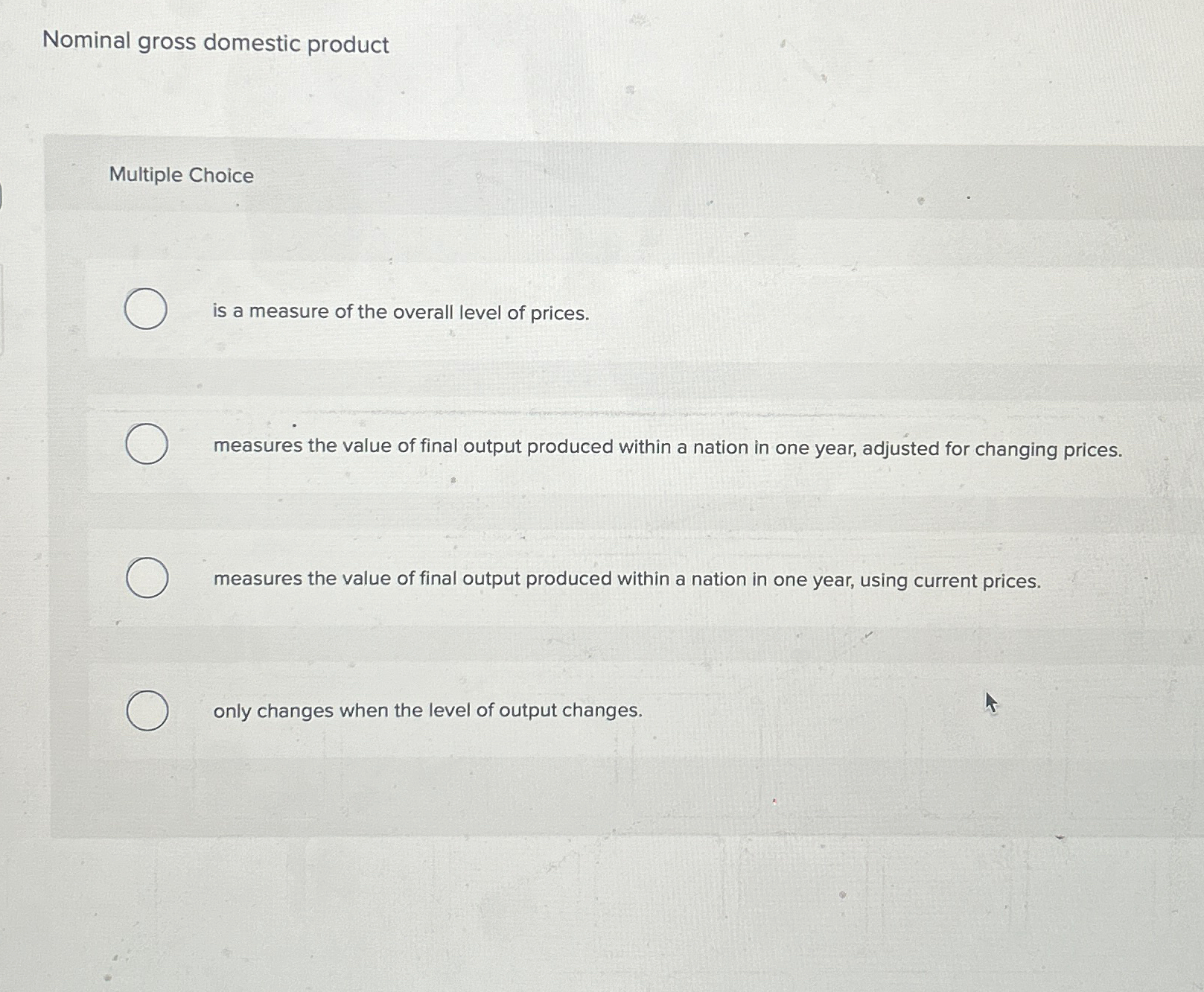Select the radio button for 'using current prices'

click(147, 577)
